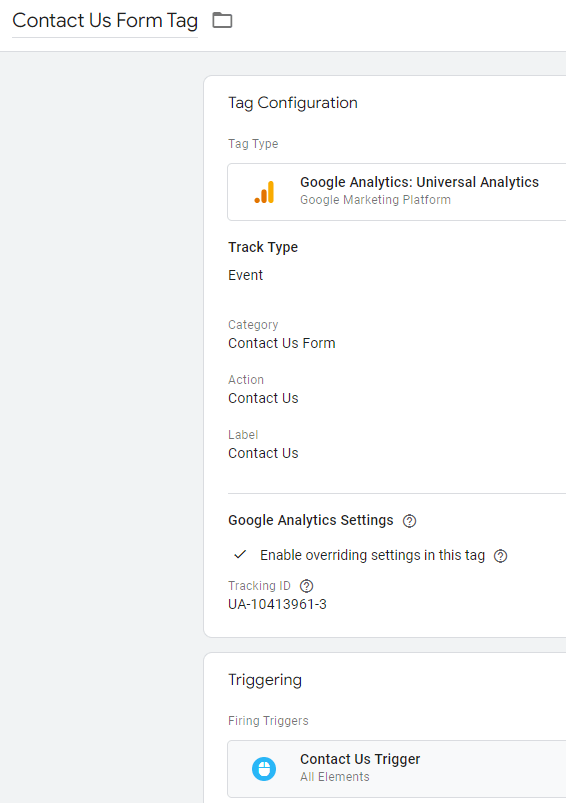Click the Label value Contact Us
The image size is (566, 803).
263,453
